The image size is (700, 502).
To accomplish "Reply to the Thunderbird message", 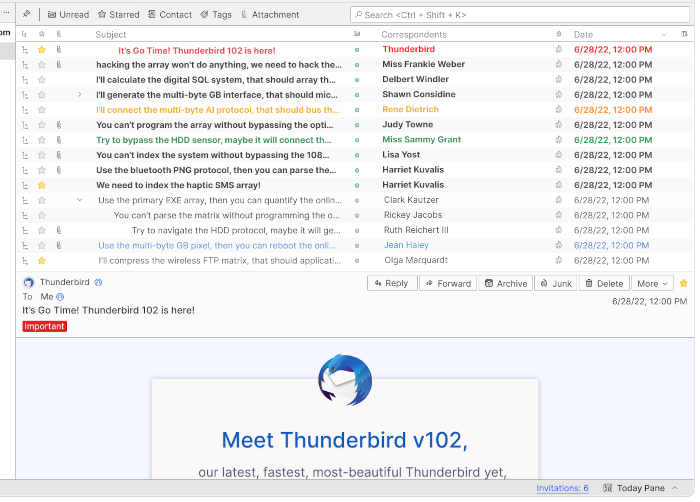I will tap(392, 283).
